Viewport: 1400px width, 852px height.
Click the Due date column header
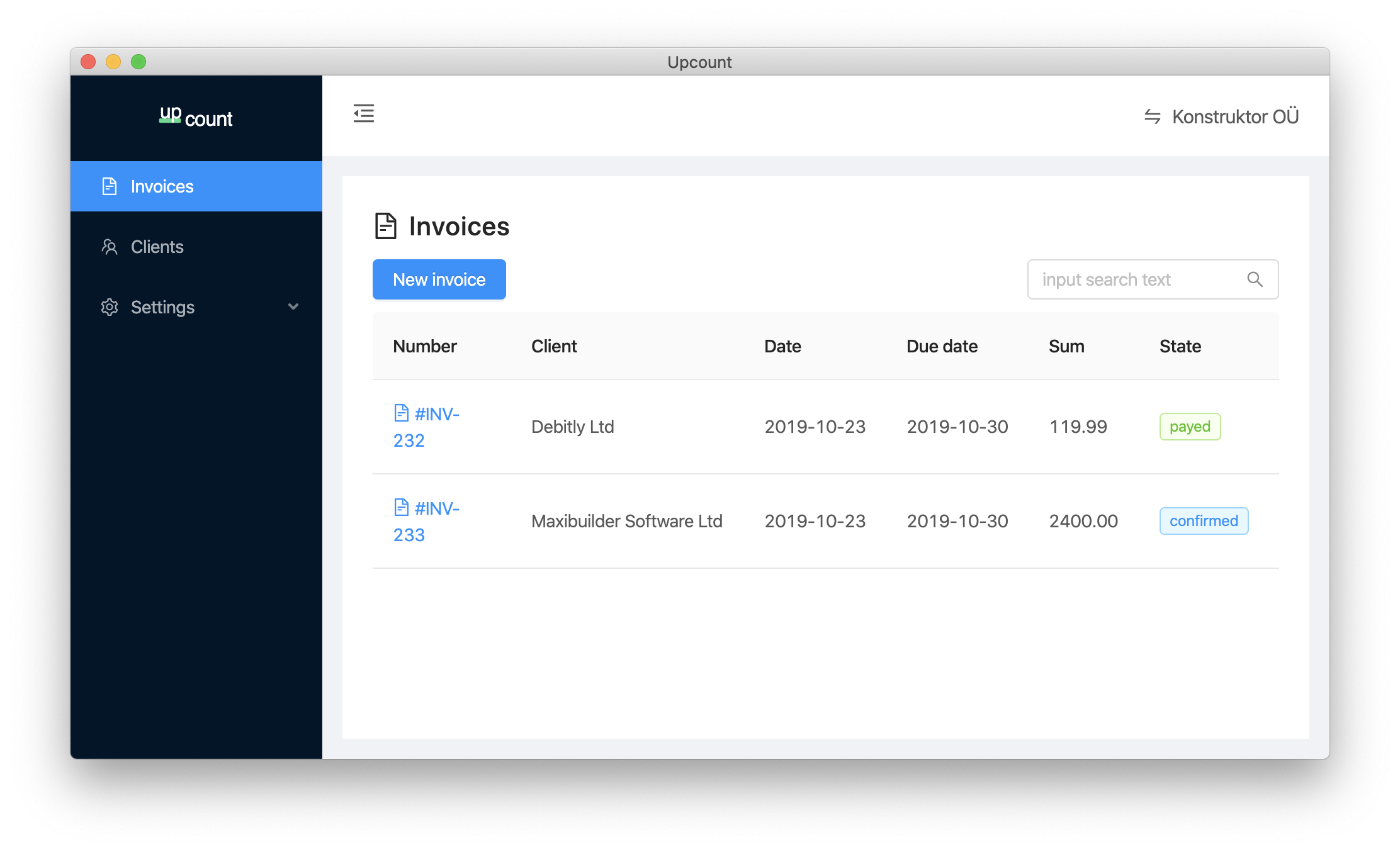tap(942, 346)
